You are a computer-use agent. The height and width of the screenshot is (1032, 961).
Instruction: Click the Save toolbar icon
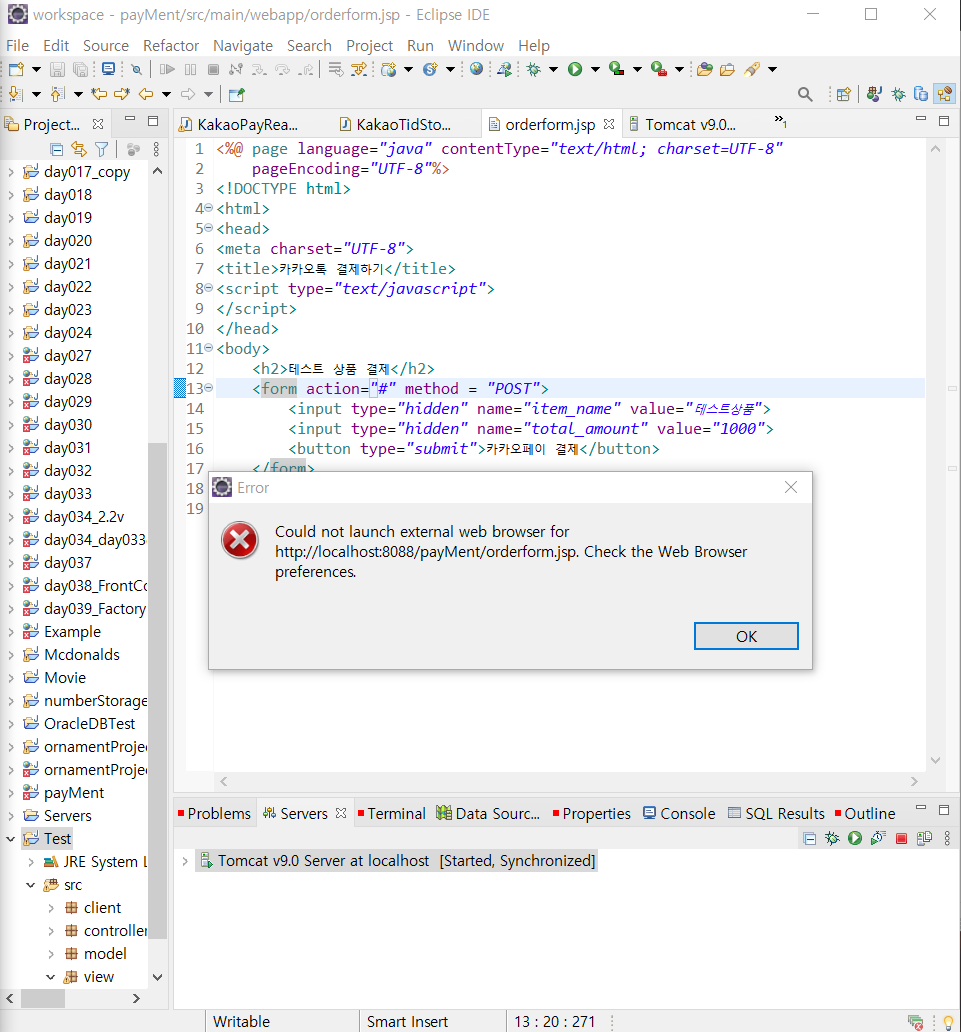pos(57,69)
